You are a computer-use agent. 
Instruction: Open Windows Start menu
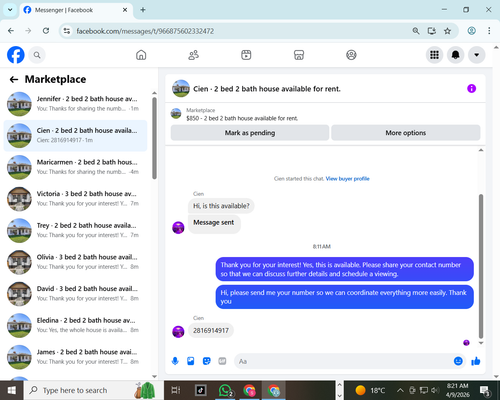pyautogui.click(x=11, y=390)
